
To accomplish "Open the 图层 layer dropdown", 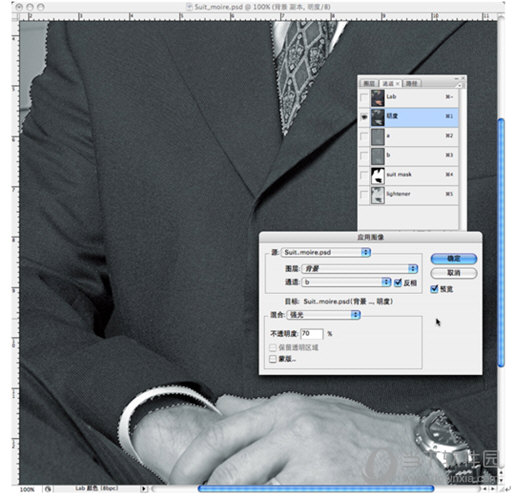I will (x=359, y=268).
